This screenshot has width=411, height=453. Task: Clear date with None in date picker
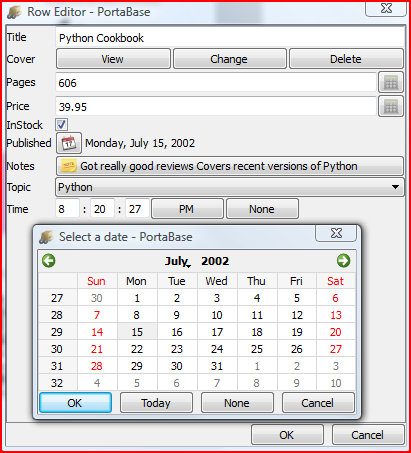point(237,403)
